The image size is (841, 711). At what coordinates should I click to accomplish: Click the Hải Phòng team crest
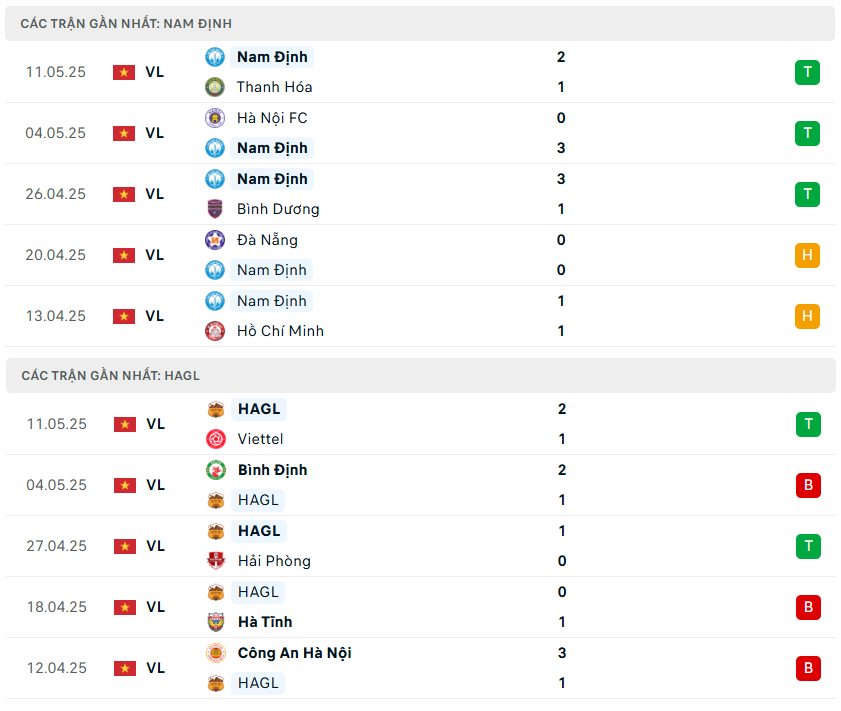pyautogui.click(x=216, y=561)
